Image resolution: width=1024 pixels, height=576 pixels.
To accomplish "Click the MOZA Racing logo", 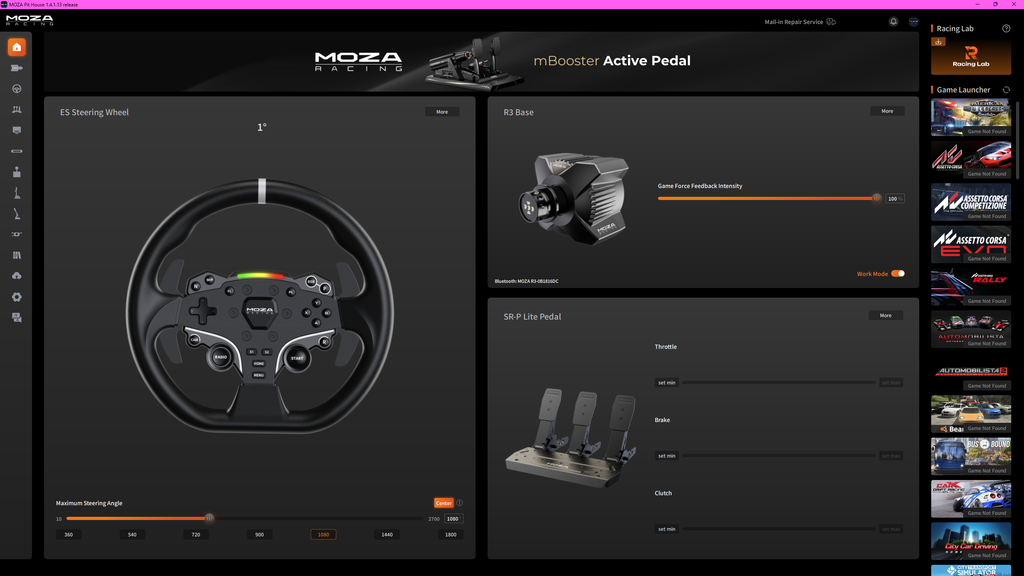I will tap(29, 20).
